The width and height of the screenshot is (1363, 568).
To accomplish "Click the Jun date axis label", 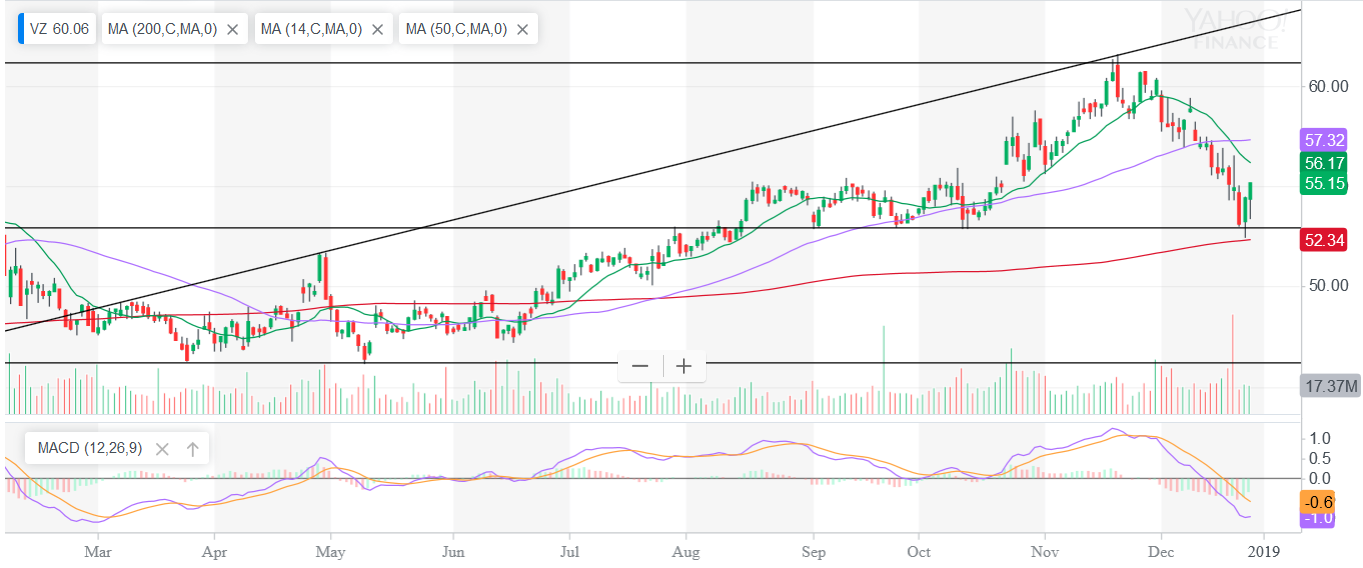I will tap(453, 551).
